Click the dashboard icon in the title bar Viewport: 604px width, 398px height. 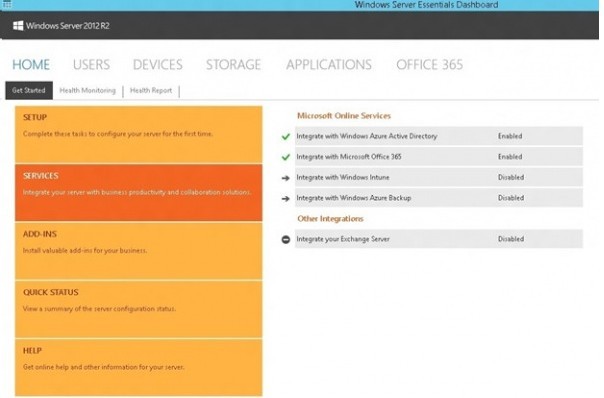pyautogui.click(x=7, y=4)
